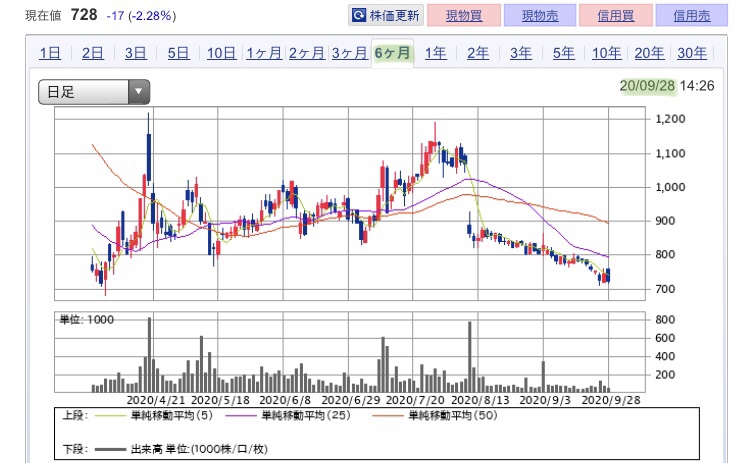Show the 3年 chart range
Image resolution: width=735 pixels, height=463 pixels.
[x=521, y=53]
